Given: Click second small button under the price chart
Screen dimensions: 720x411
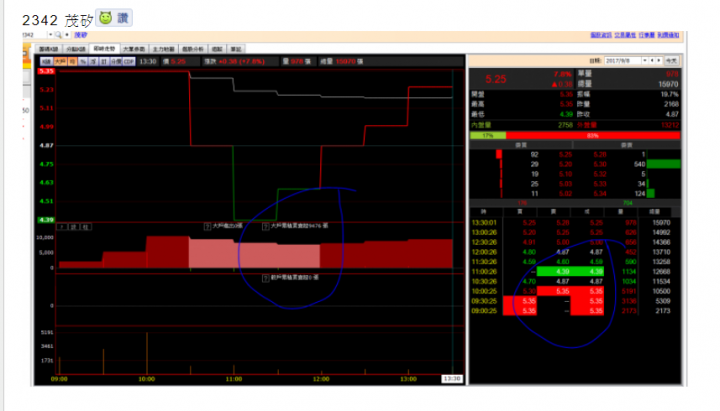Looking at the screenshot, I should click(x=74, y=227).
